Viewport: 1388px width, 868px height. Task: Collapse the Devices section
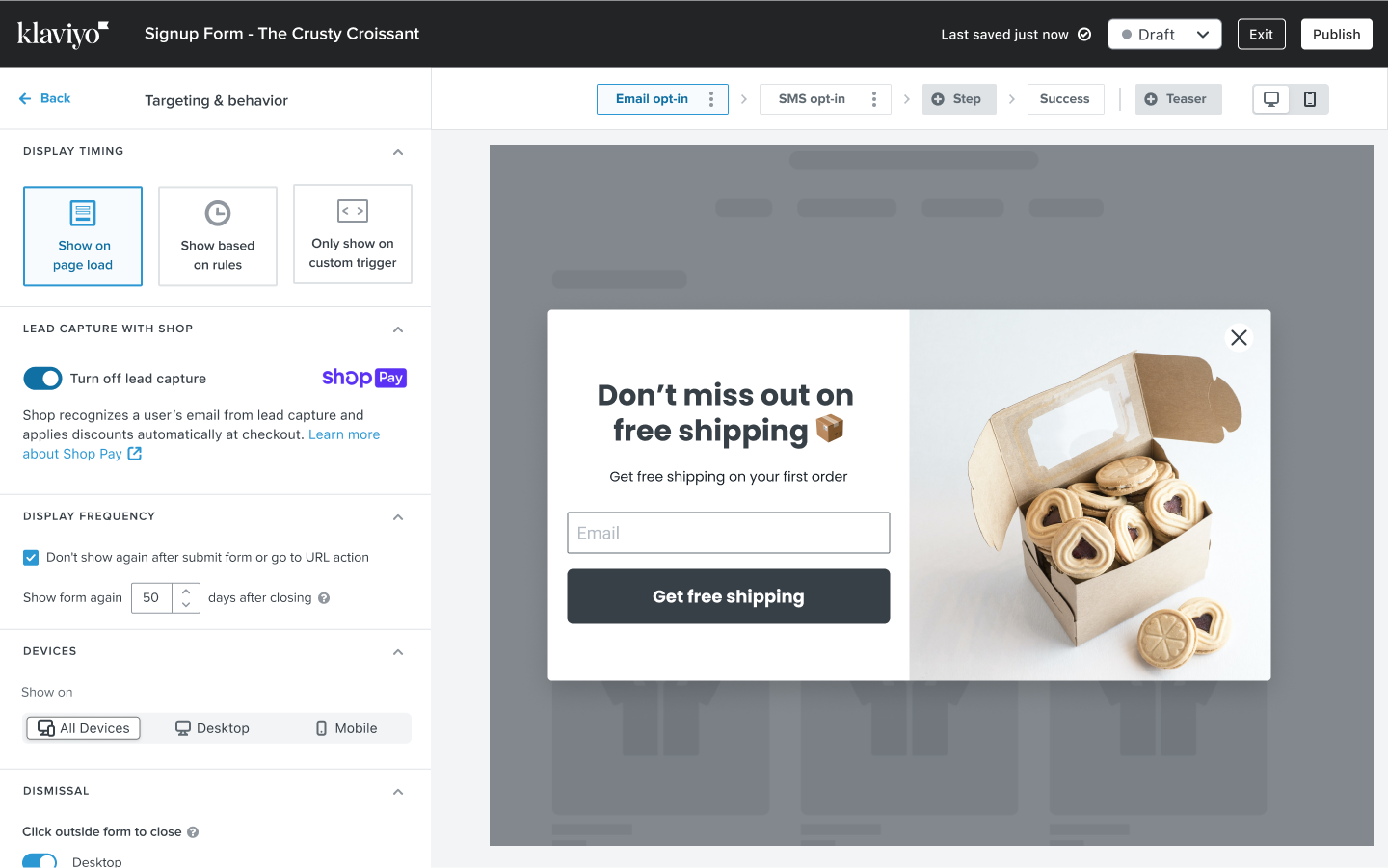tap(398, 652)
